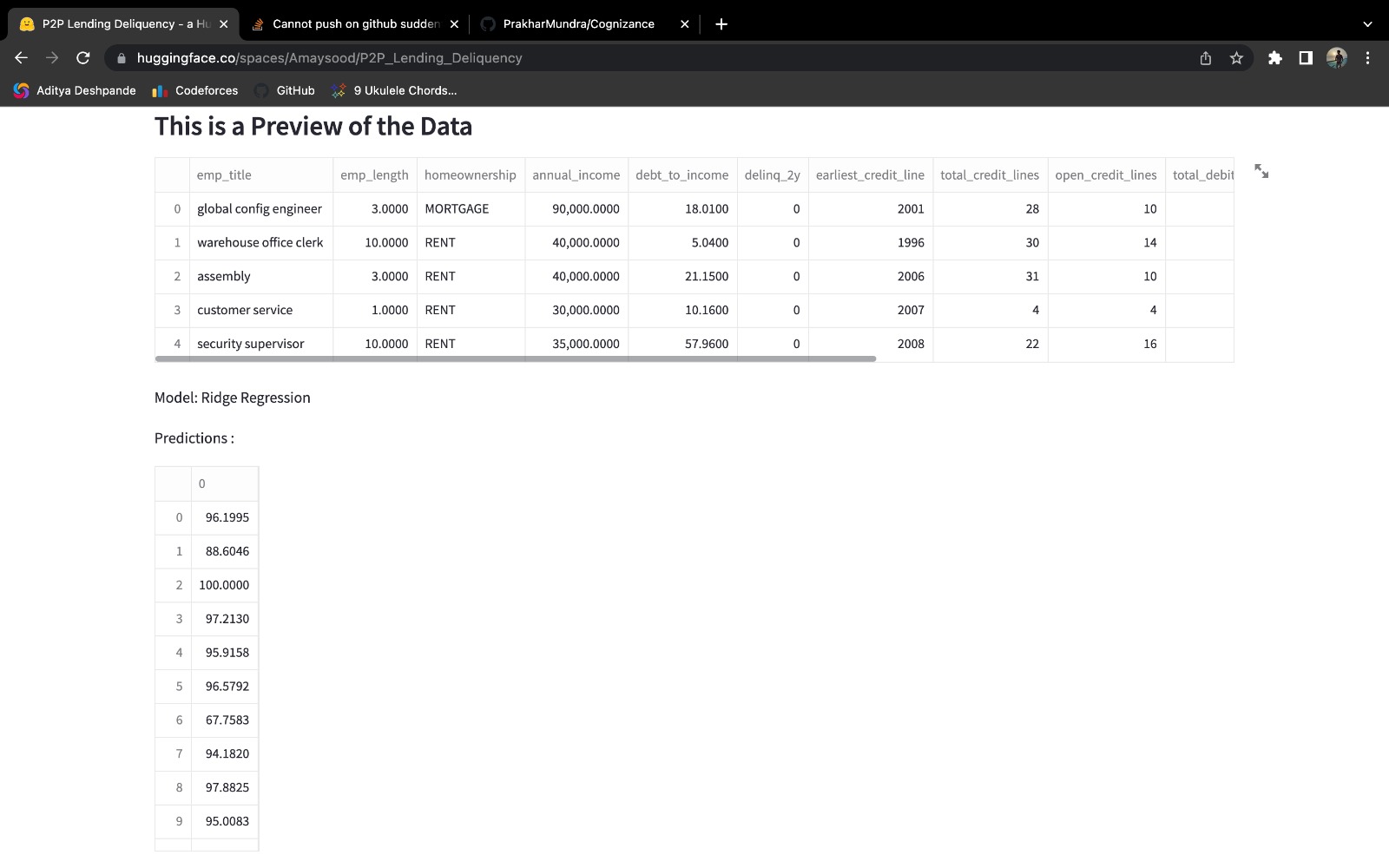
Task: Toggle the browser side panel icon
Action: [1305, 58]
